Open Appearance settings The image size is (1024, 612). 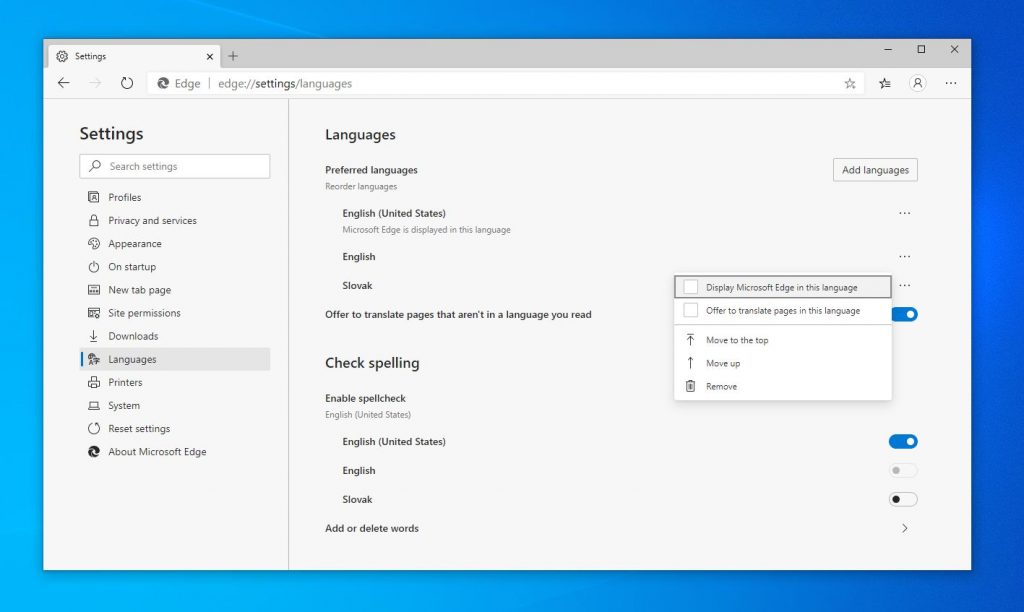tap(174, 244)
